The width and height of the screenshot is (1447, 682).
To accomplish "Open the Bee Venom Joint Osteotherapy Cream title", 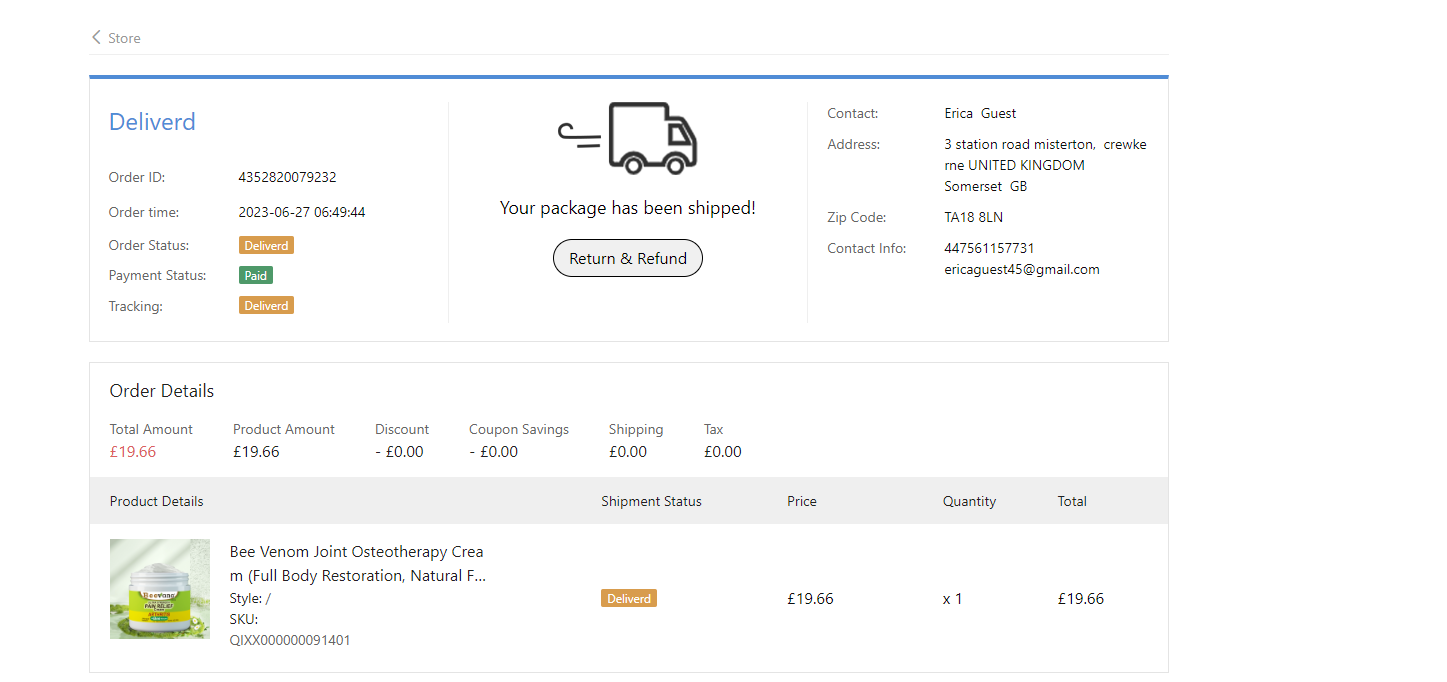I will click(x=357, y=564).
